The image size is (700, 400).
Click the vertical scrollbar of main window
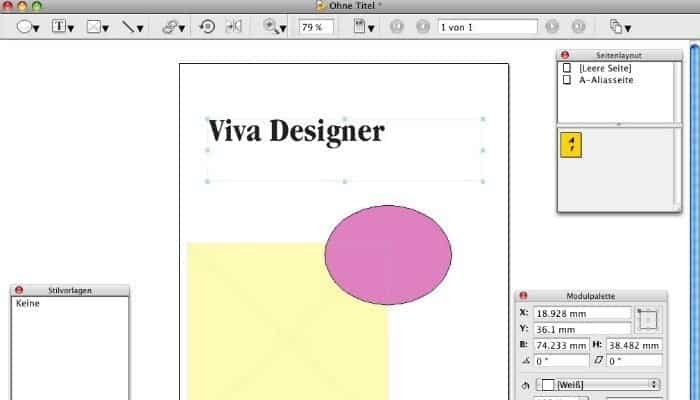pos(695,221)
